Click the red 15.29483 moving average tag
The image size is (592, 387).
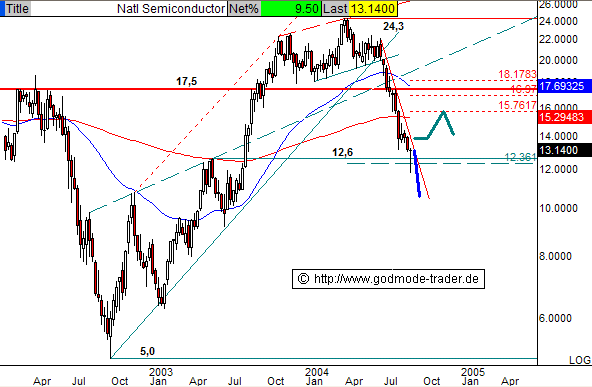pos(564,117)
